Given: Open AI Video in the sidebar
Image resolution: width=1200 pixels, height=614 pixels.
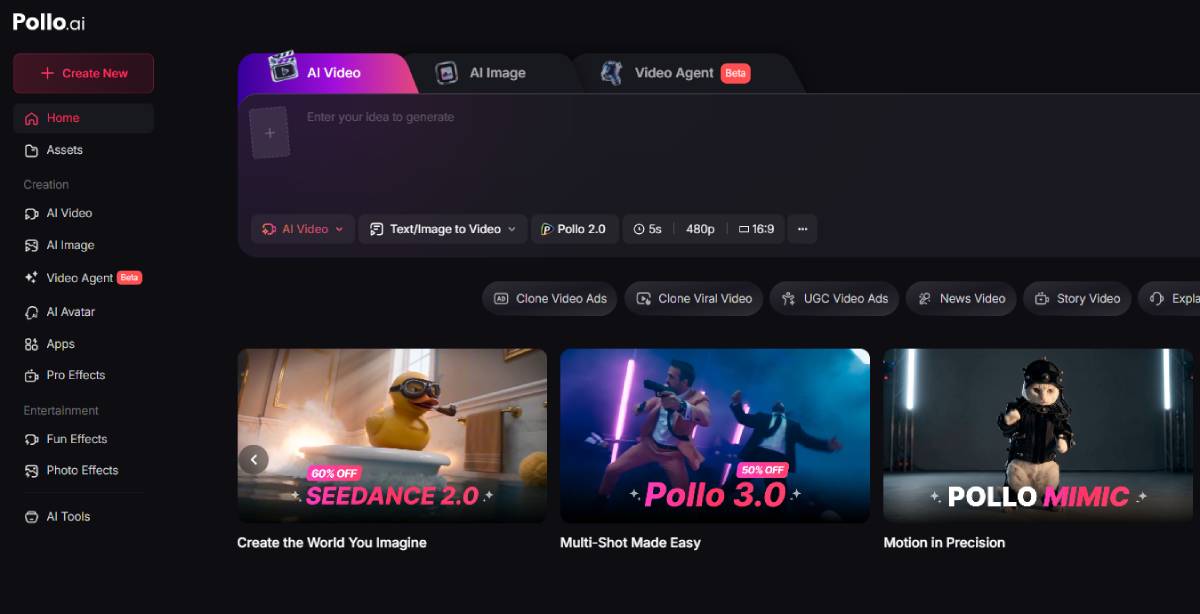Looking at the screenshot, I should coord(84,213).
